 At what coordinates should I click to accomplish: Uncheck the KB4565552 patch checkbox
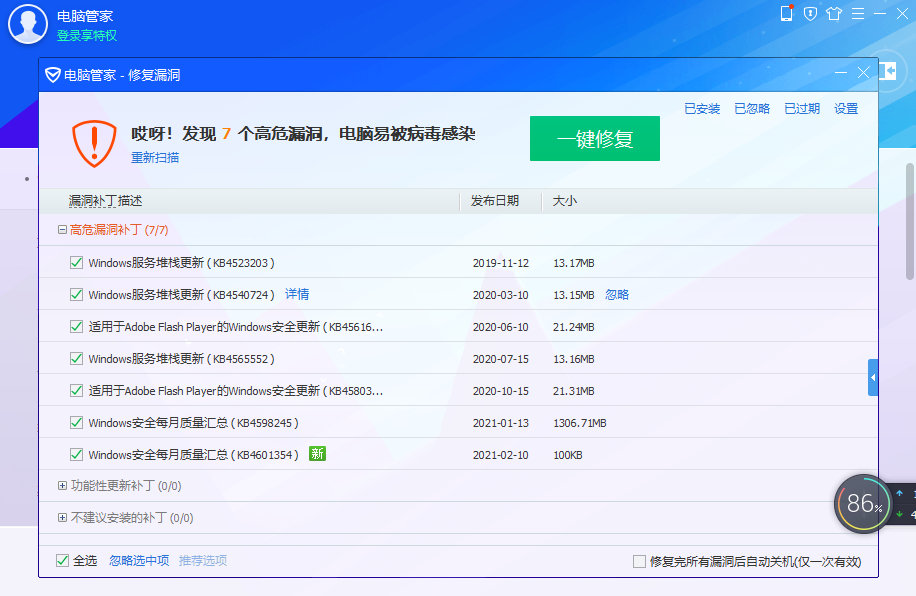pos(76,358)
